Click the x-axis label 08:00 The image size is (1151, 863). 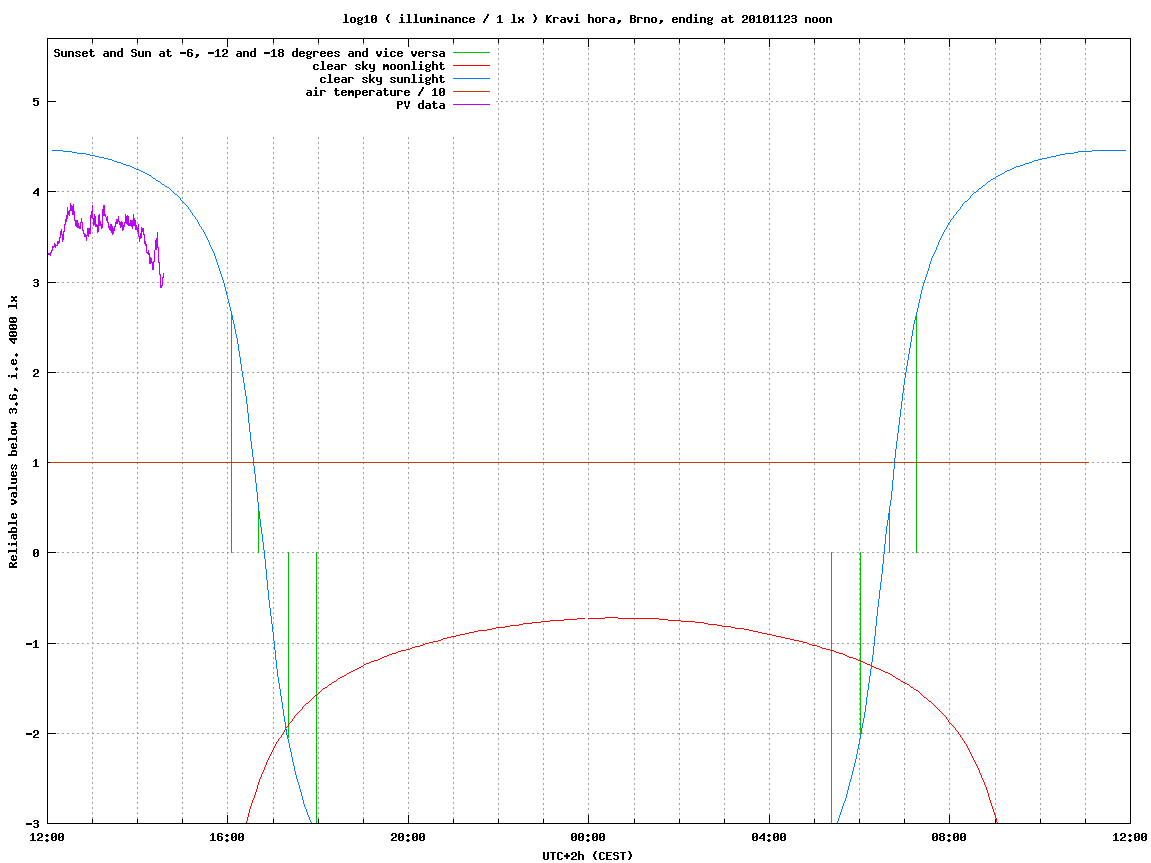pos(950,837)
